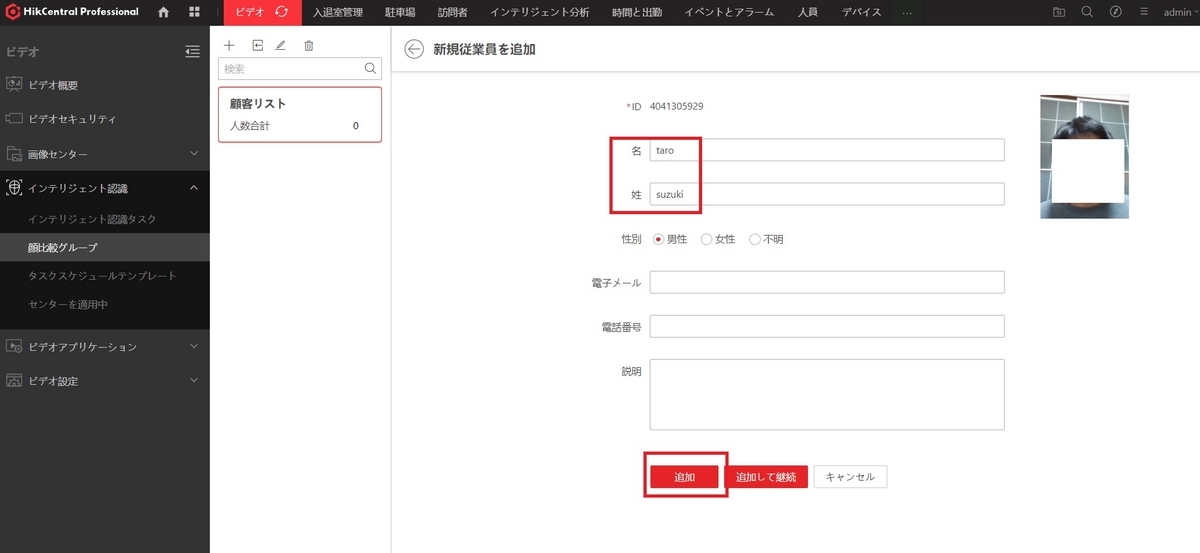The width and height of the screenshot is (1200, 553).
Task: Go to the home page icon
Action: point(163,12)
